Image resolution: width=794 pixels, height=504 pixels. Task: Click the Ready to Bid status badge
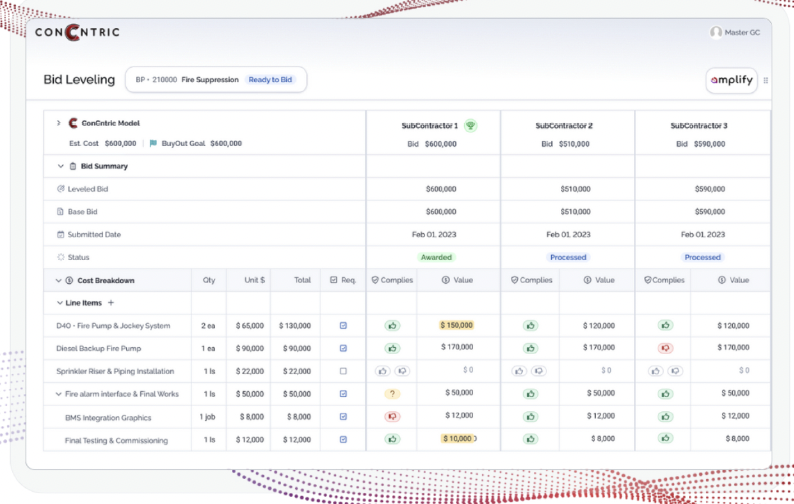272,79
